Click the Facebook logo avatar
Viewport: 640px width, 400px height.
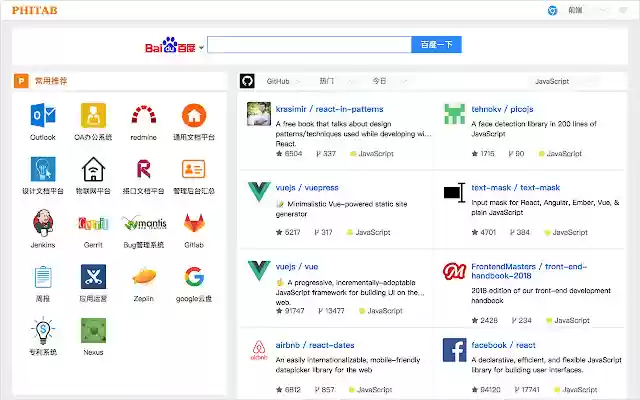pyautogui.click(x=454, y=350)
